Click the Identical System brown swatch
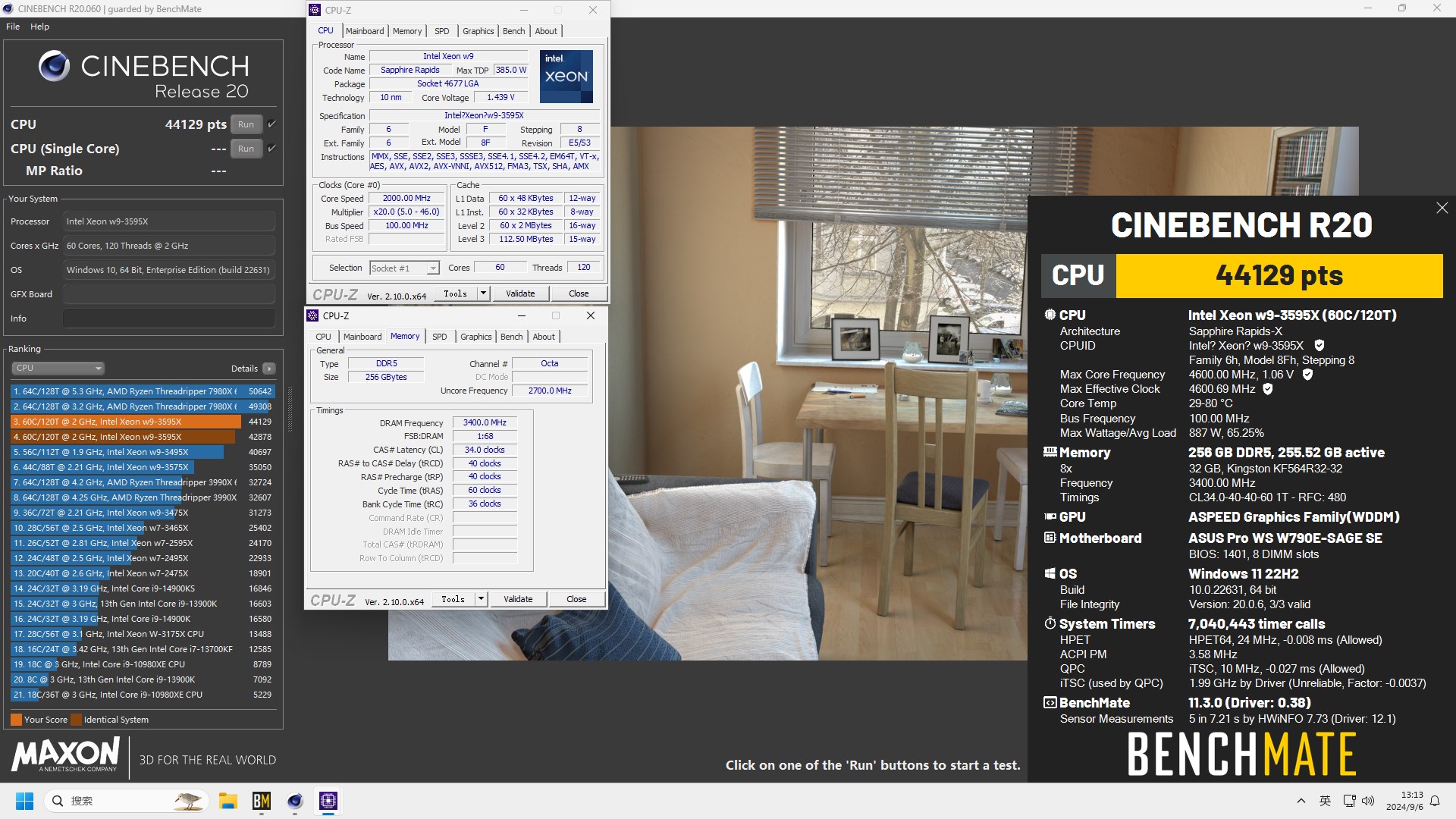The height and width of the screenshot is (819, 1456). (x=76, y=720)
